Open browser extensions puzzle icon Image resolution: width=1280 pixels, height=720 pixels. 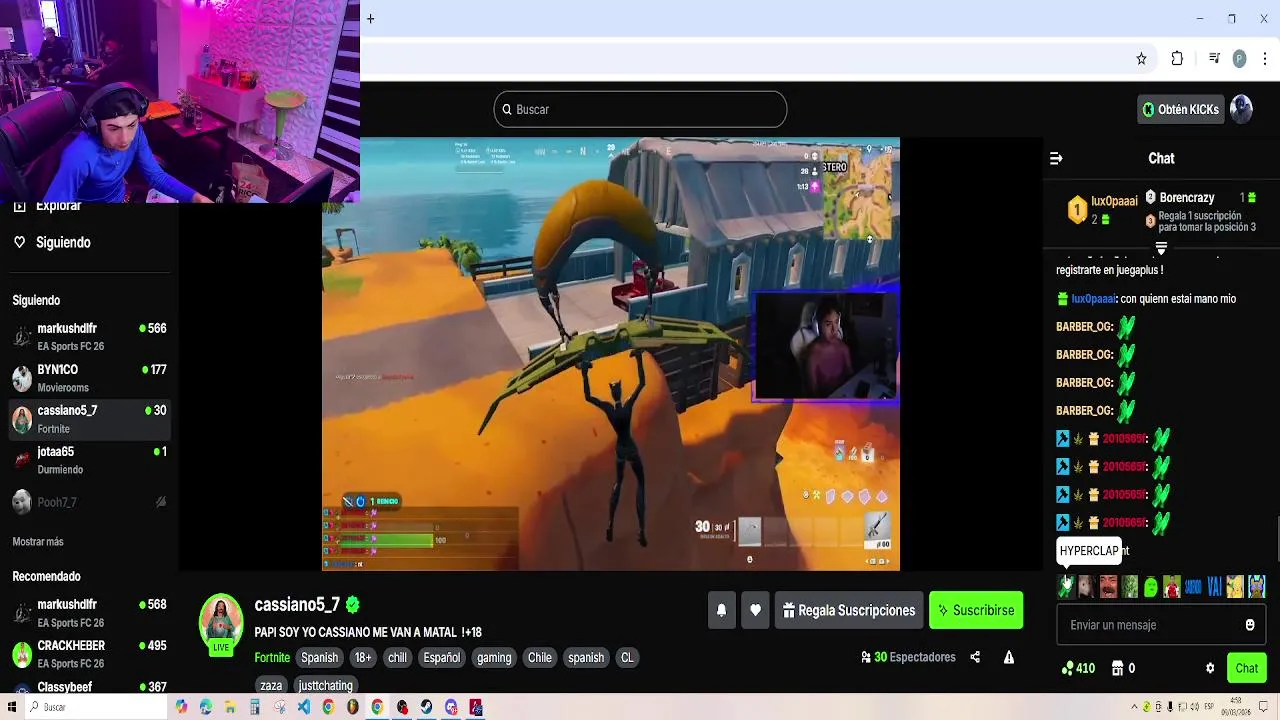[1177, 59]
